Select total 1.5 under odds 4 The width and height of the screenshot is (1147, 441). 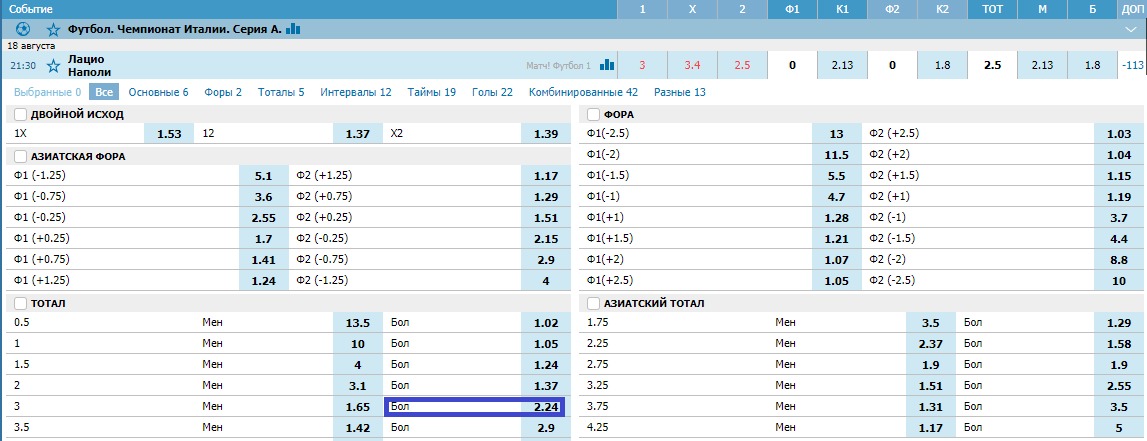(358, 364)
